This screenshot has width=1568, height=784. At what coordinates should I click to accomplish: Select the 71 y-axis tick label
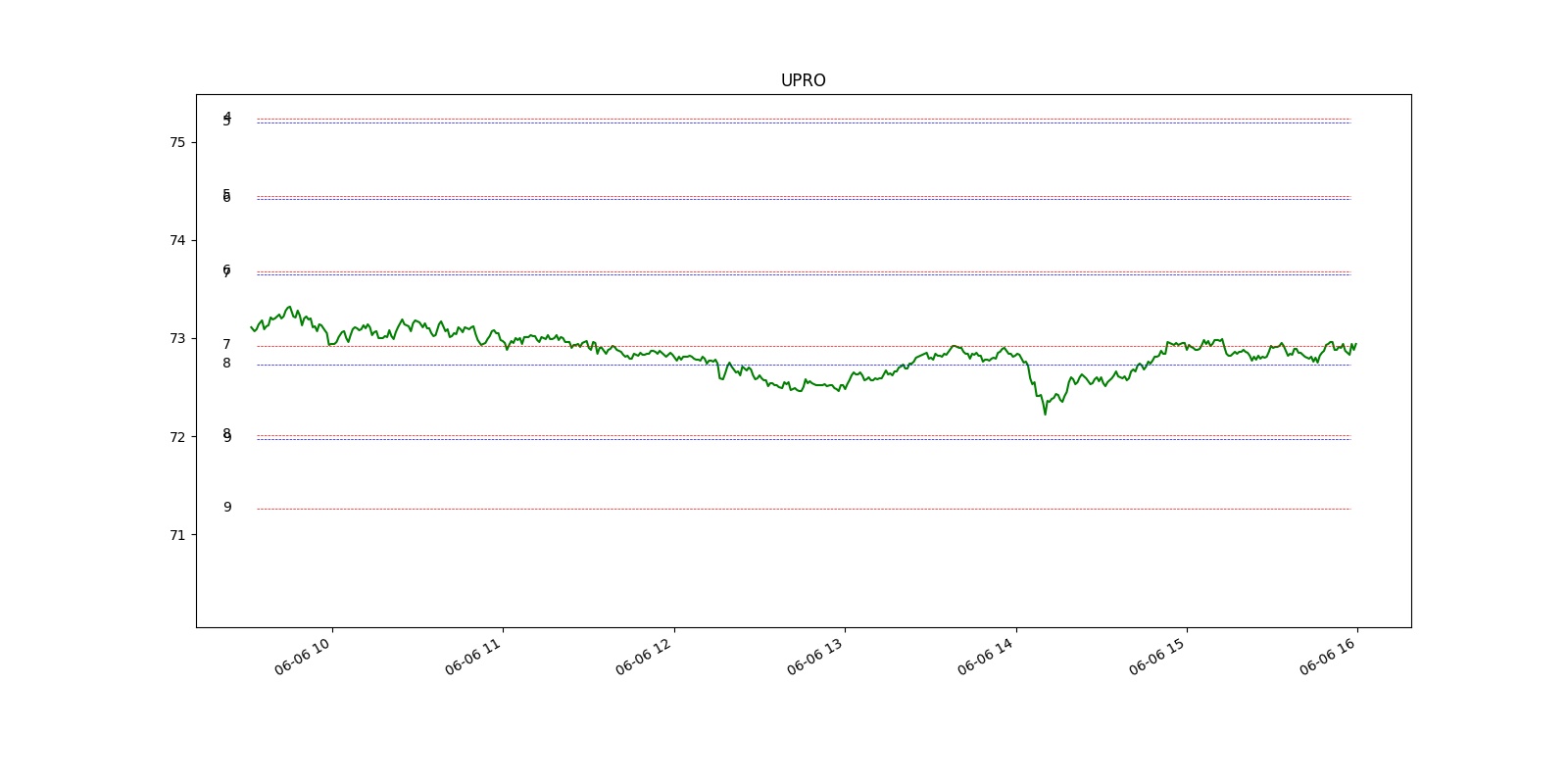click(177, 534)
